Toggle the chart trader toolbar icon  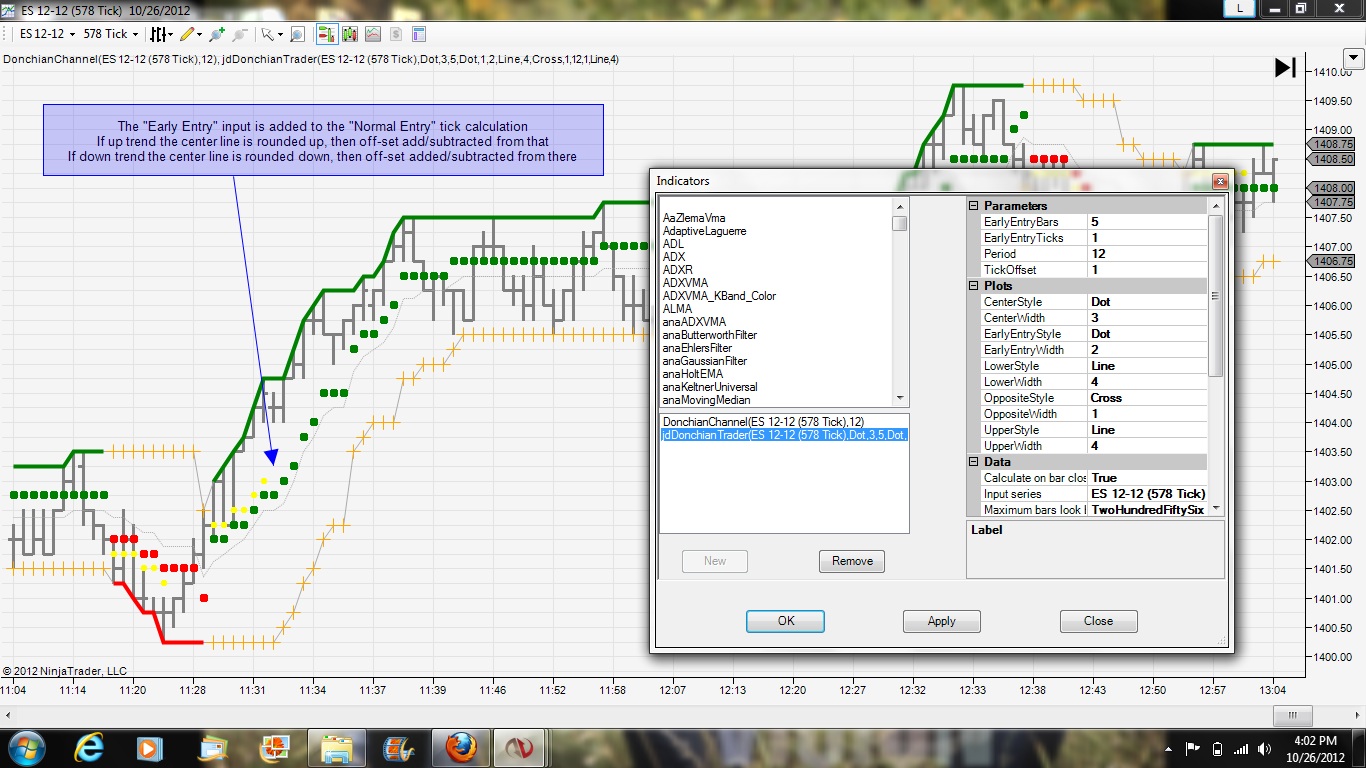pyautogui.click(x=327, y=34)
